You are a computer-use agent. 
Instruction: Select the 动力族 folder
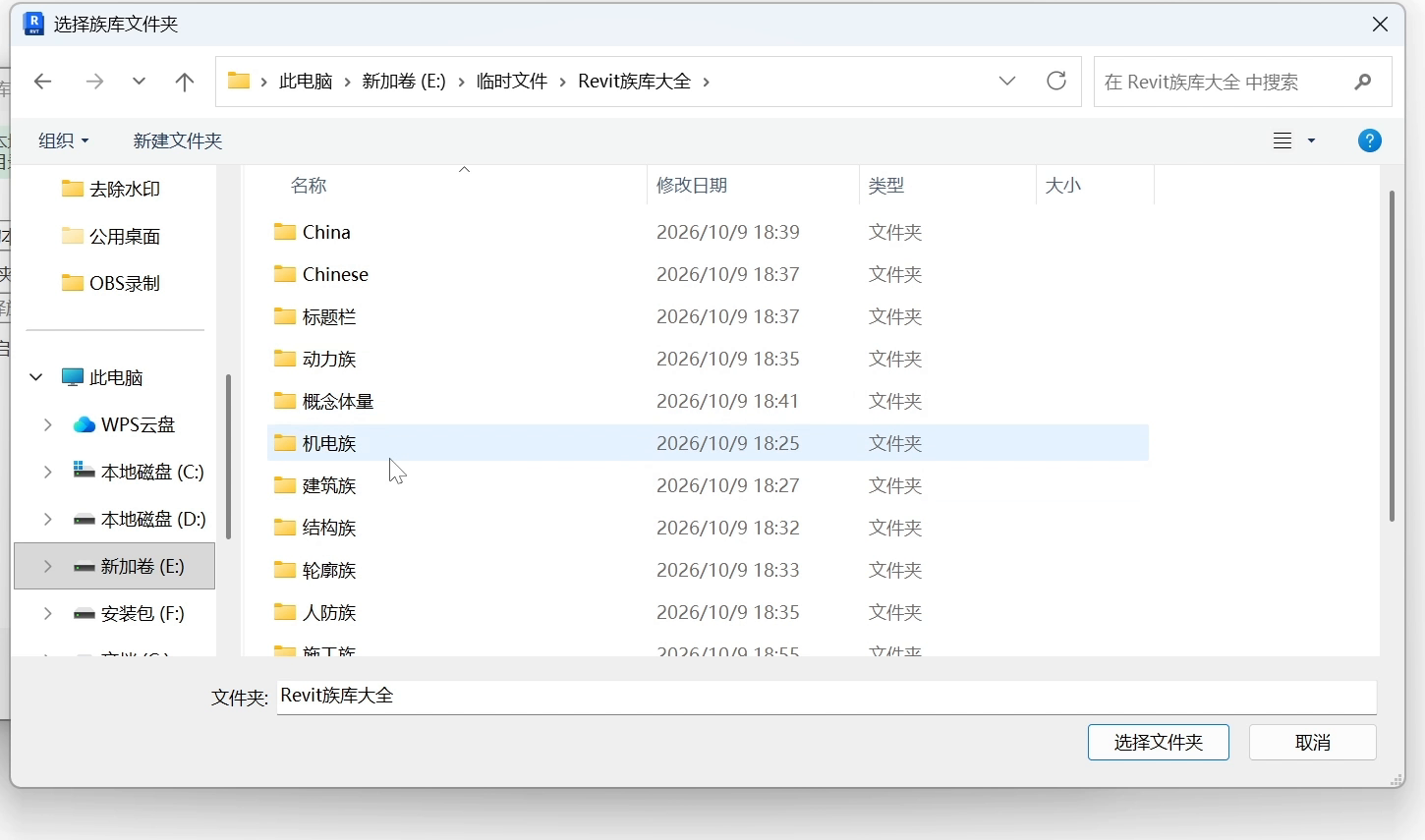pos(708,359)
